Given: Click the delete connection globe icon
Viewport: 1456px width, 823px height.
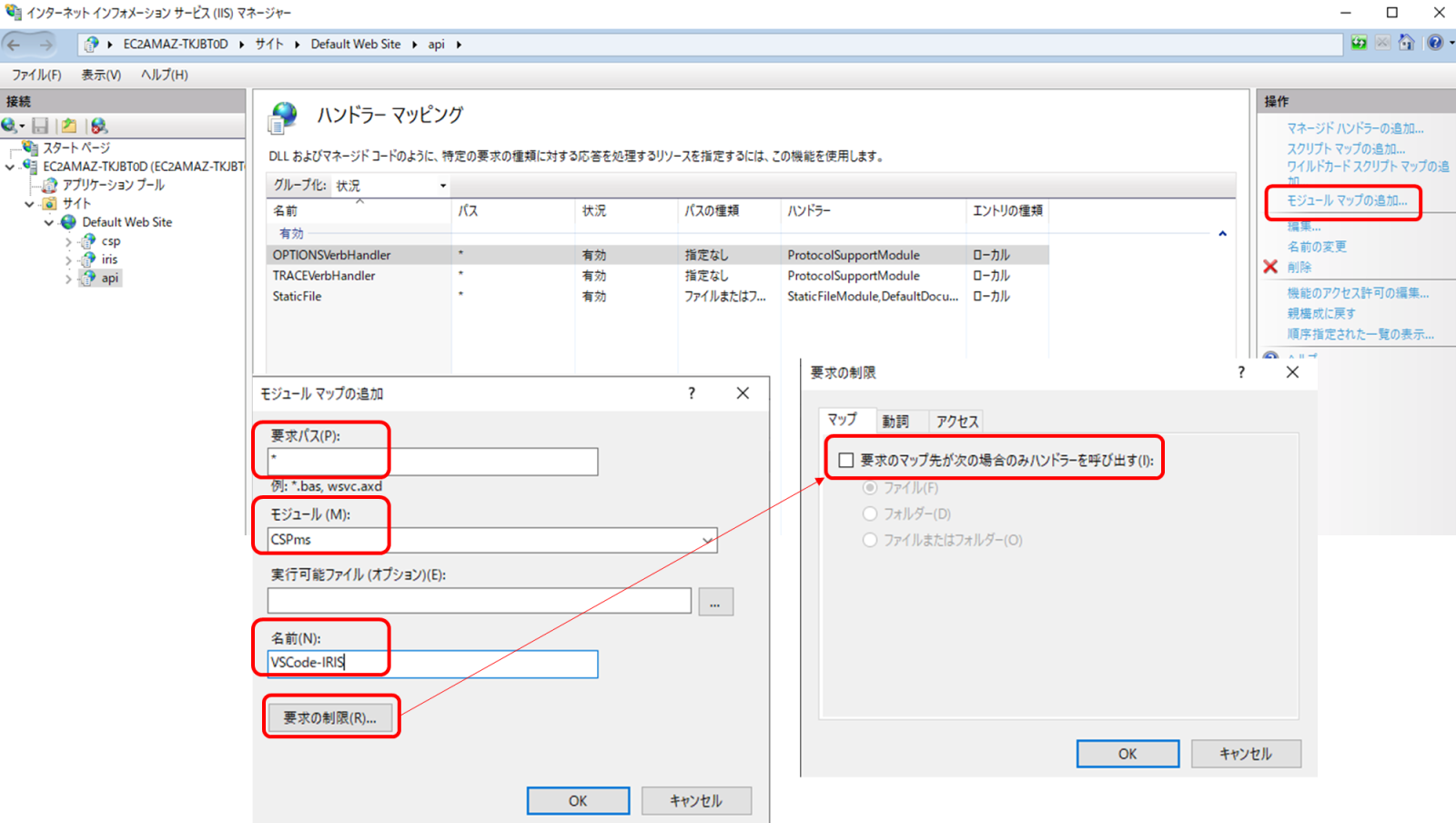Looking at the screenshot, I should tap(99, 126).
